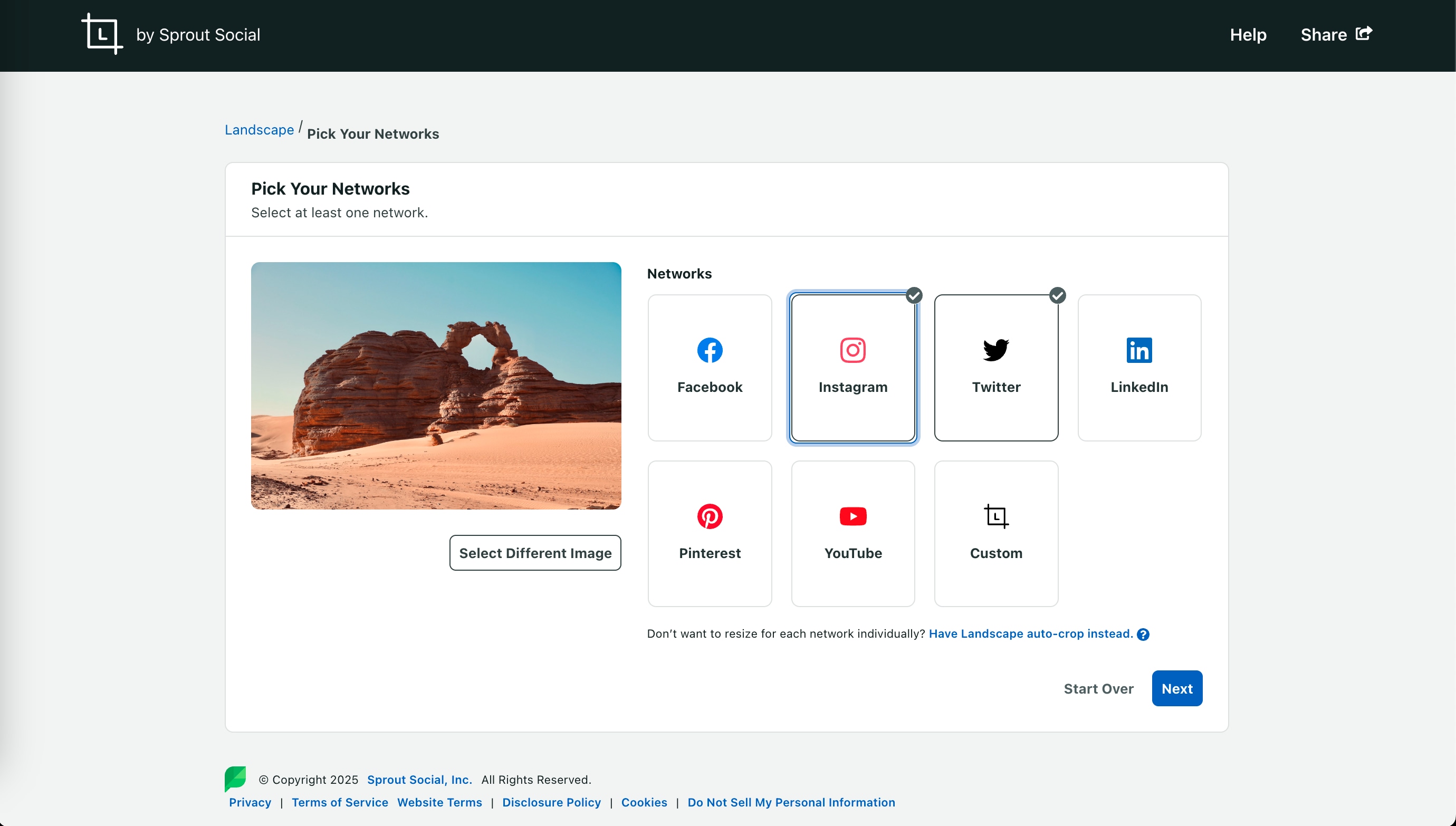Click the Instagram camera logo icon

(x=852, y=350)
